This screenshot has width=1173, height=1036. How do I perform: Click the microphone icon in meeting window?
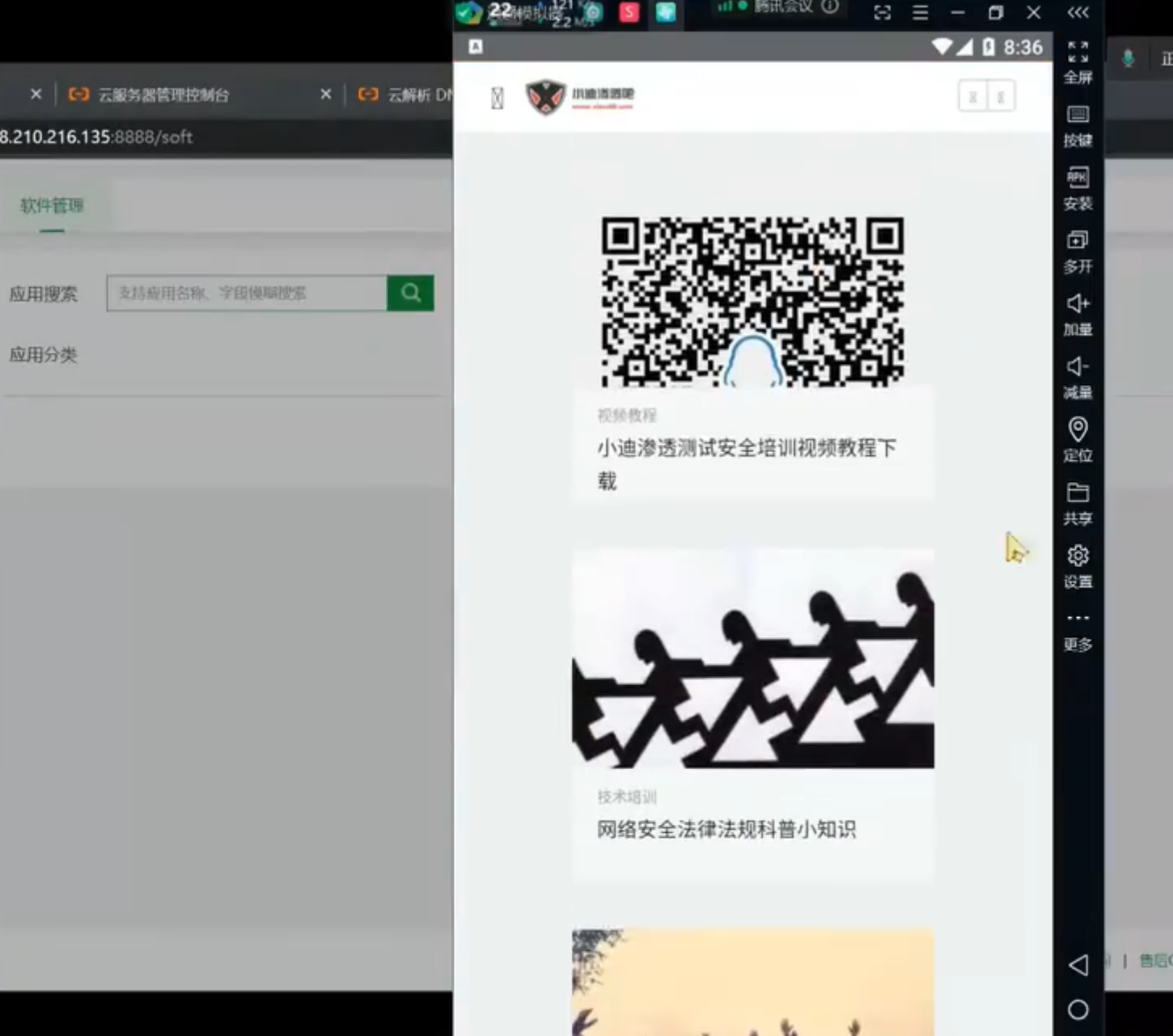click(x=1128, y=58)
